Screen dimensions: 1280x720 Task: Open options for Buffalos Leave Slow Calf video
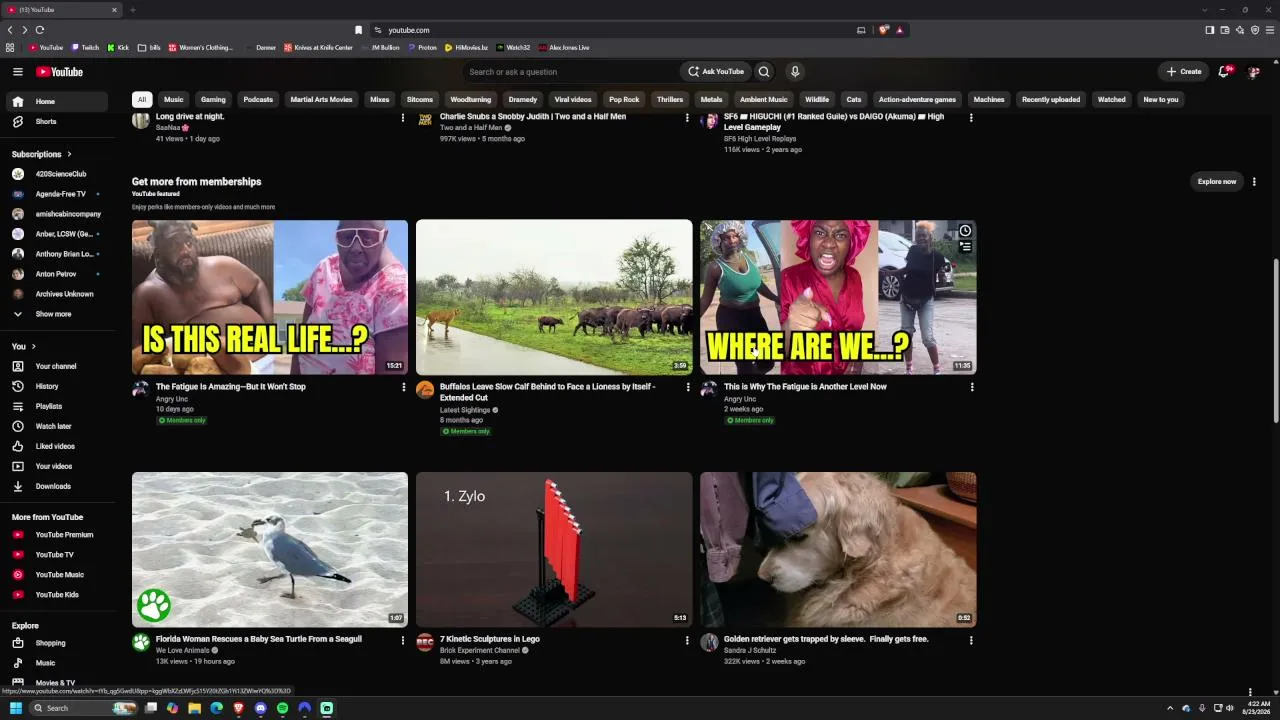pyautogui.click(x=687, y=387)
